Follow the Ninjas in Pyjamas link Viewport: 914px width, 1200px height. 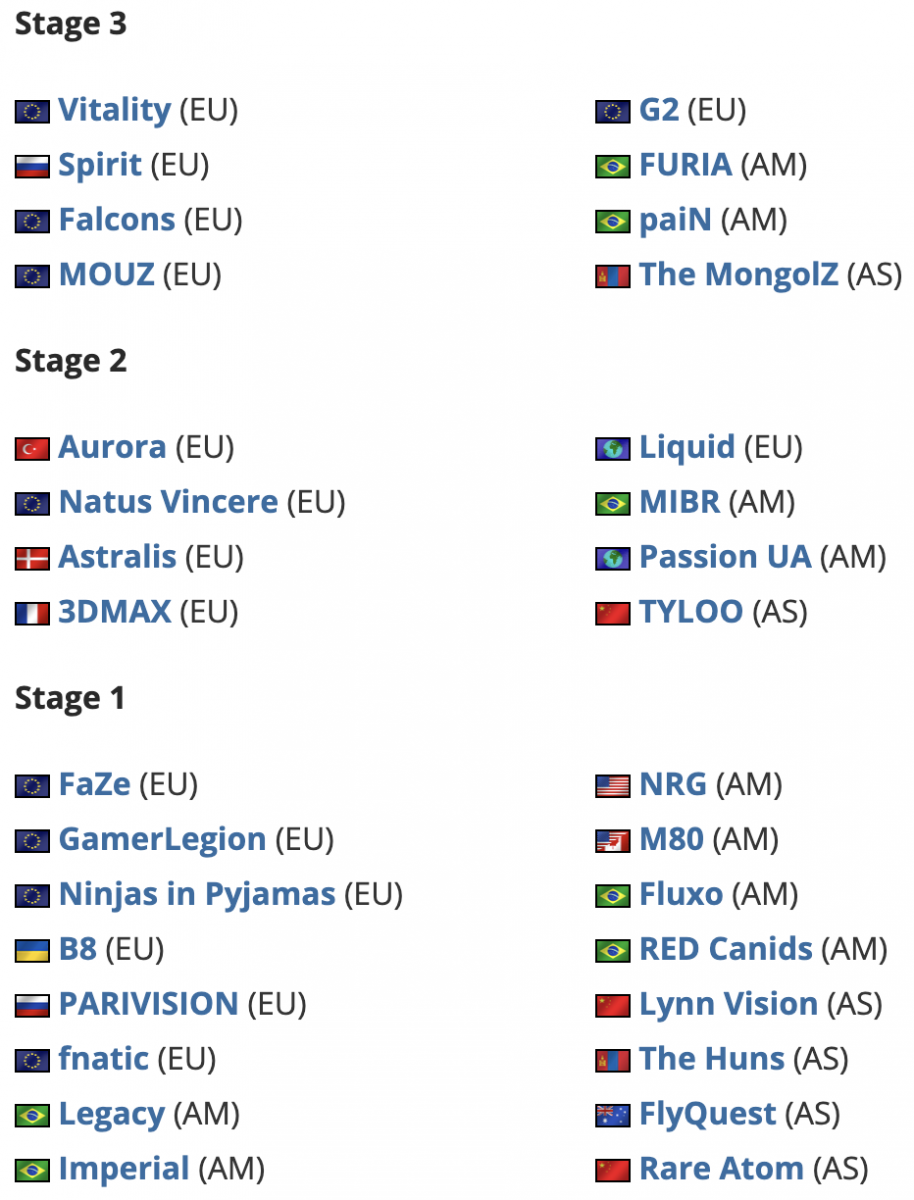(x=197, y=894)
